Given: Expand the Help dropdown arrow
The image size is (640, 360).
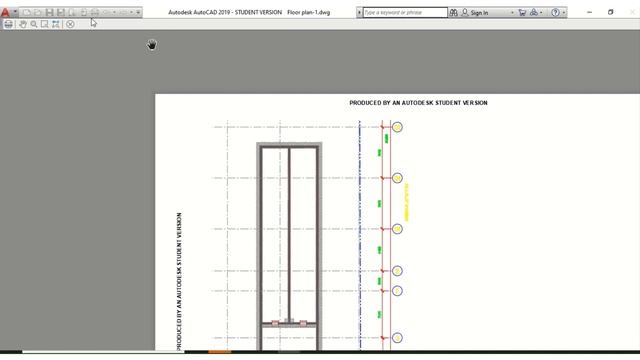Looking at the screenshot, I should [x=564, y=13].
